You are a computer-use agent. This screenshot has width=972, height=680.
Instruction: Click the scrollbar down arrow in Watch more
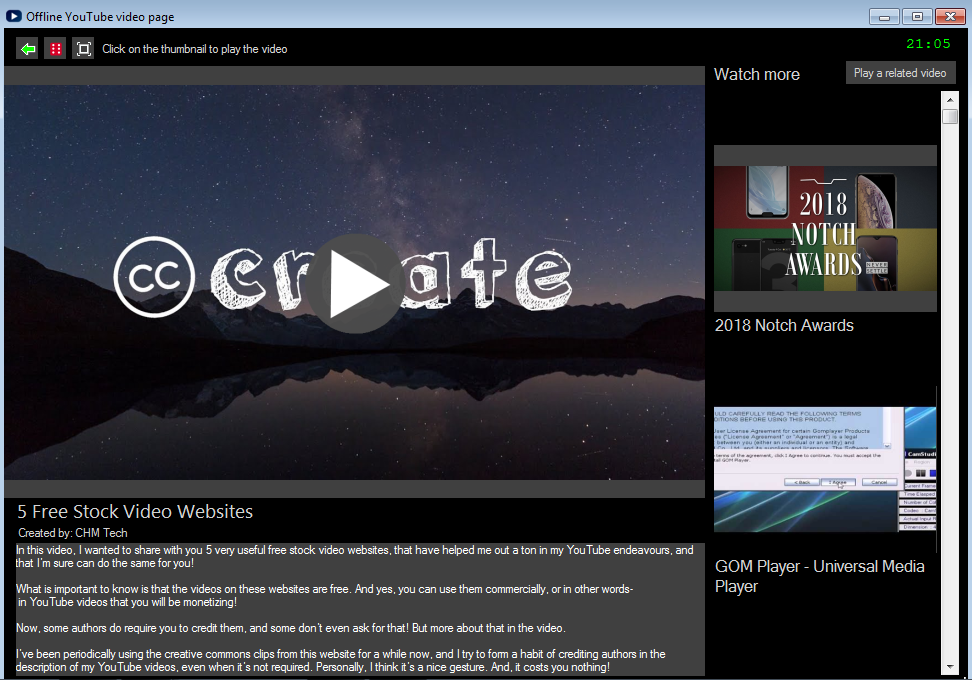pyautogui.click(x=950, y=667)
